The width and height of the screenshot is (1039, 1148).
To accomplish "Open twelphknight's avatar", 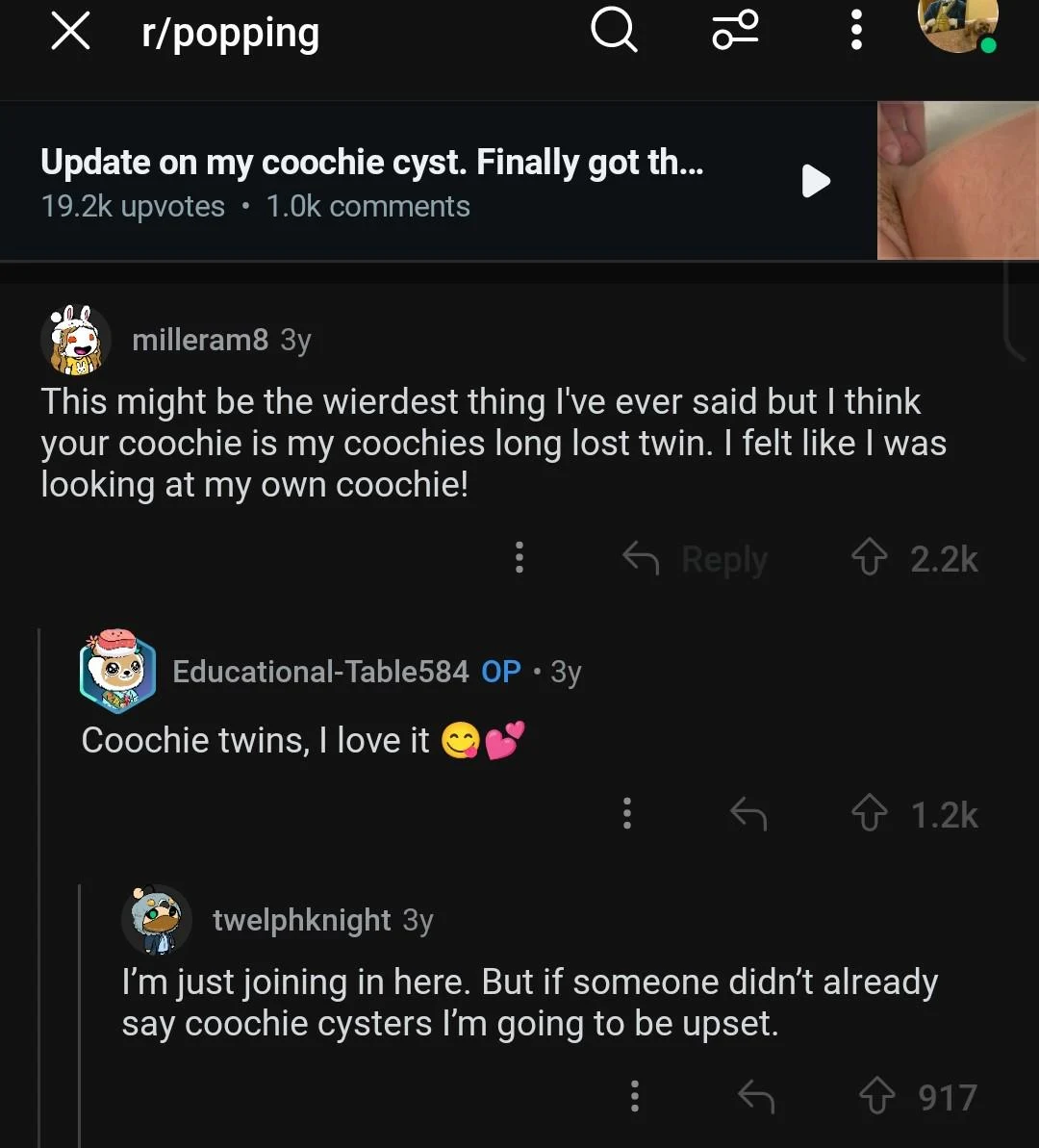I will (x=157, y=920).
